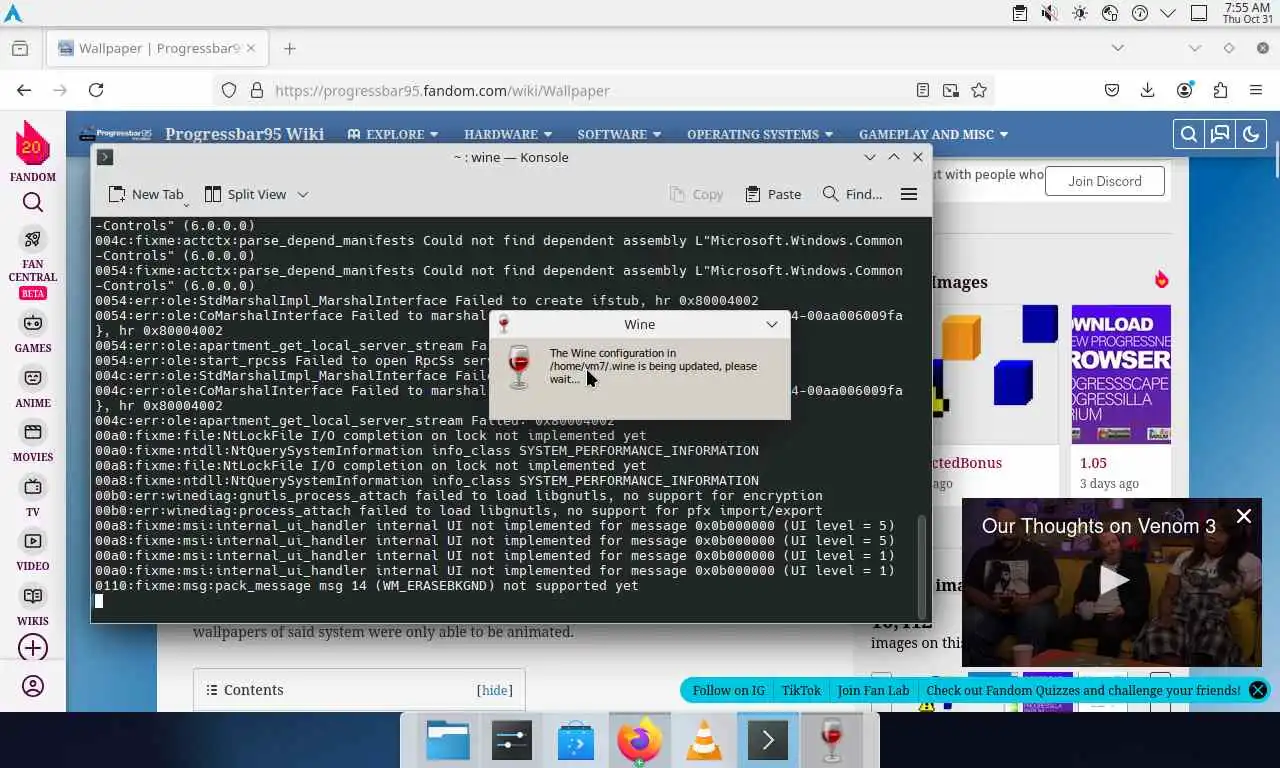This screenshot has height=768, width=1280.
Task: Click New Tab in Konsole toolbar
Action: 146,194
